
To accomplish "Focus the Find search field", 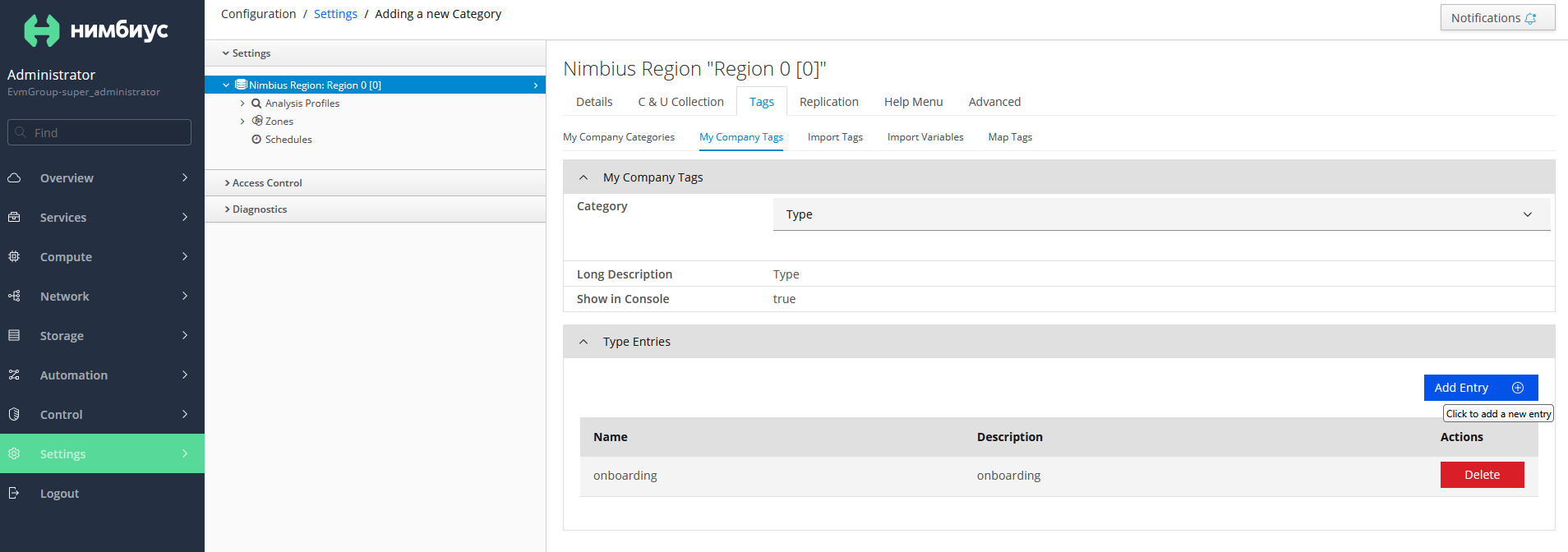I will pyautogui.click(x=99, y=132).
